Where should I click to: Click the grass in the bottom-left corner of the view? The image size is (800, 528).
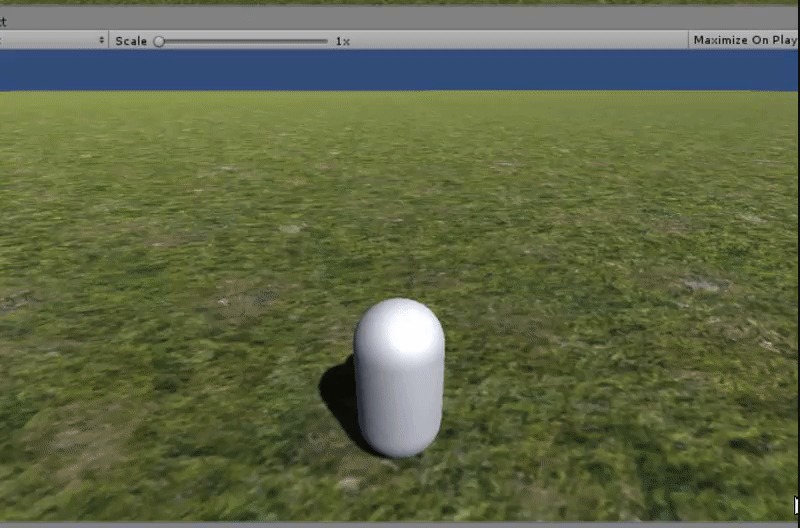point(40,490)
